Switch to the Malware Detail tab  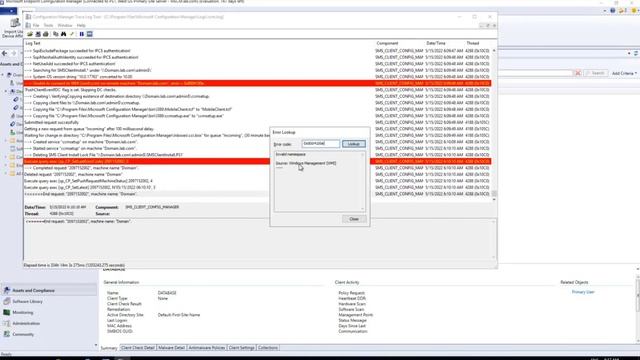pos(171,348)
